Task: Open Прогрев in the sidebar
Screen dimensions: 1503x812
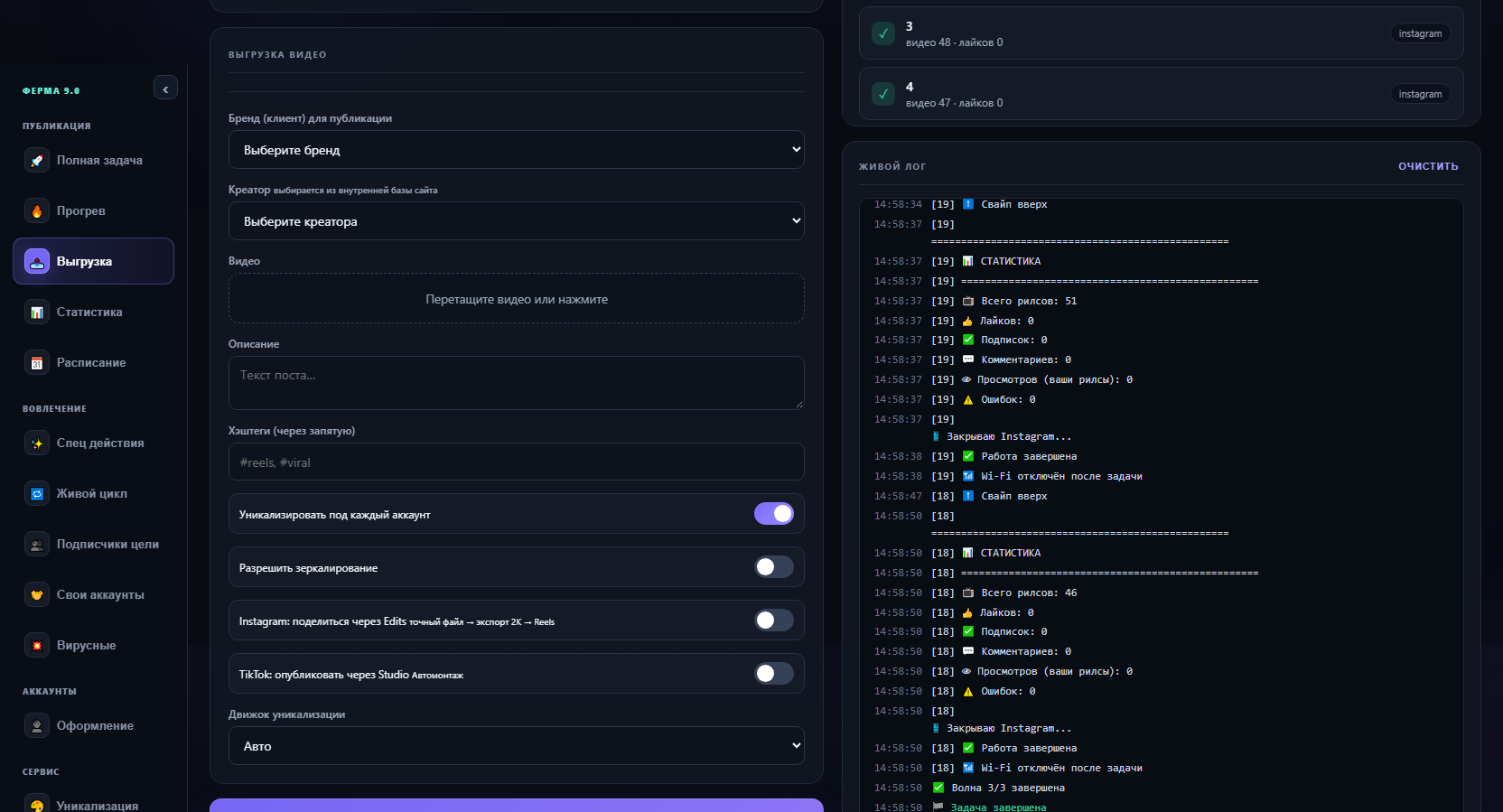Action: click(x=94, y=211)
